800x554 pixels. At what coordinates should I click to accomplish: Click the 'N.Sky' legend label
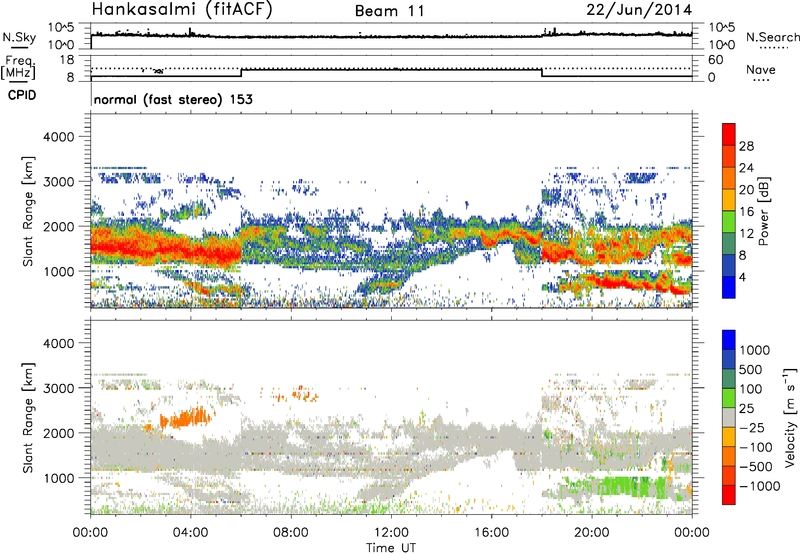pos(19,37)
